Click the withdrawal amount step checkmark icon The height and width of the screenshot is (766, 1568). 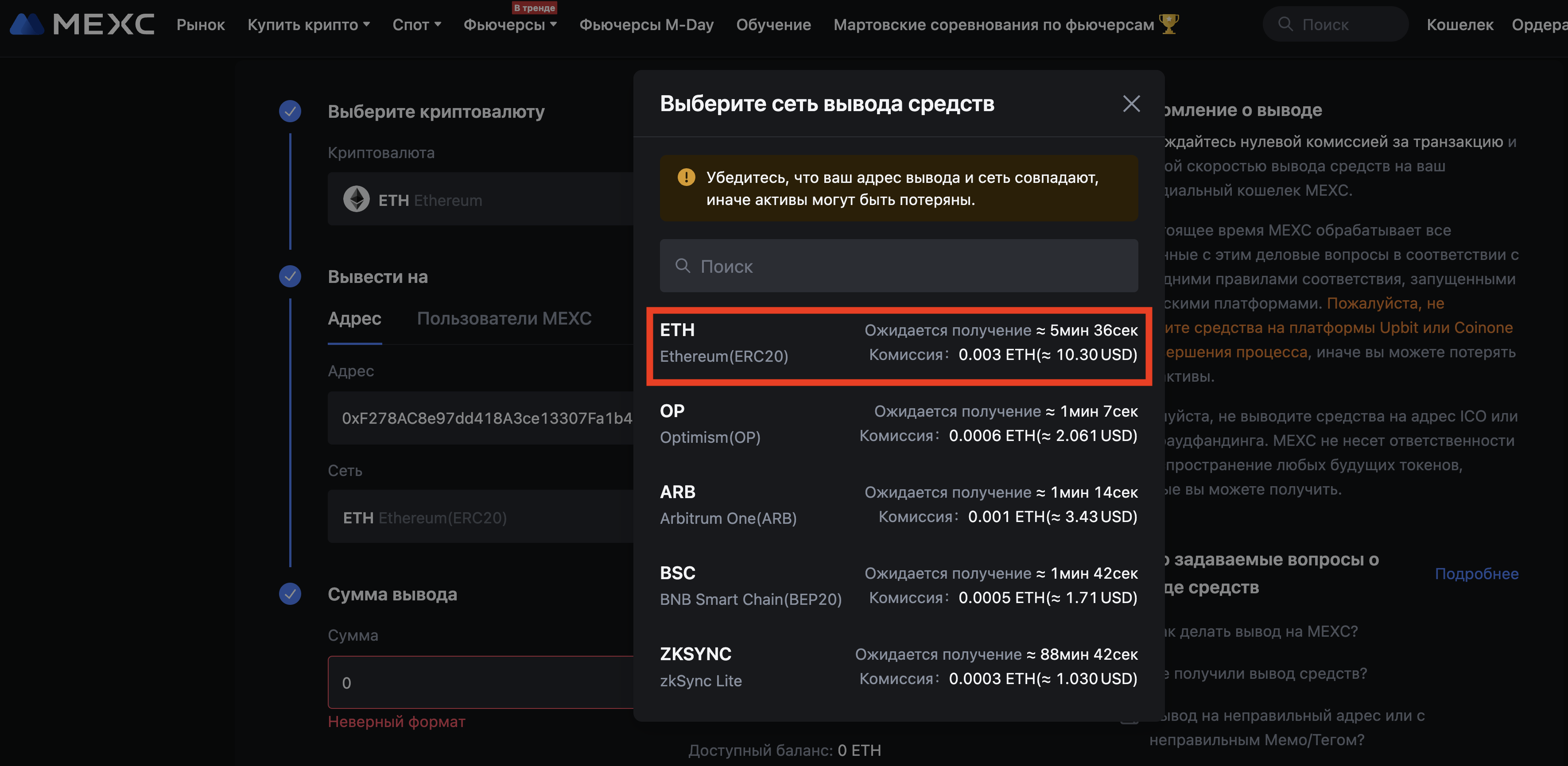coord(290,594)
